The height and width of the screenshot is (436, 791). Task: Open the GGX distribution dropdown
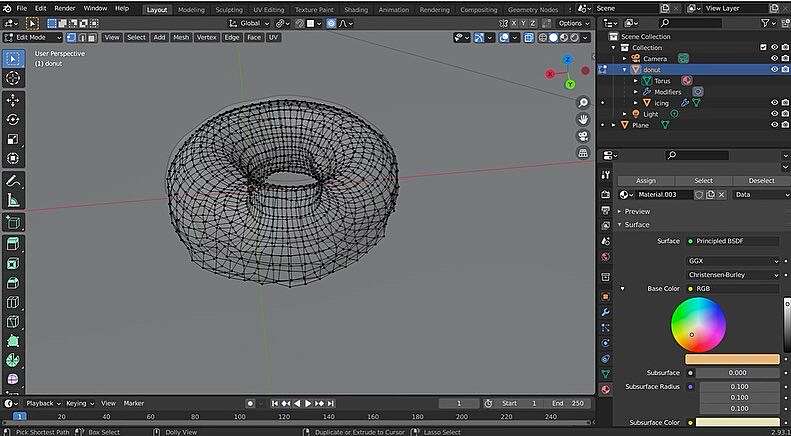(x=732, y=261)
